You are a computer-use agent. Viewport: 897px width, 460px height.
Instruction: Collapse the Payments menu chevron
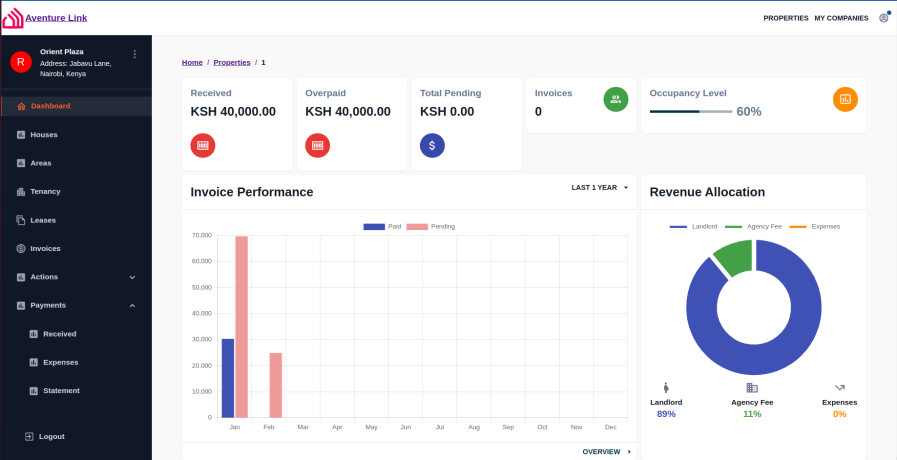point(133,306)
